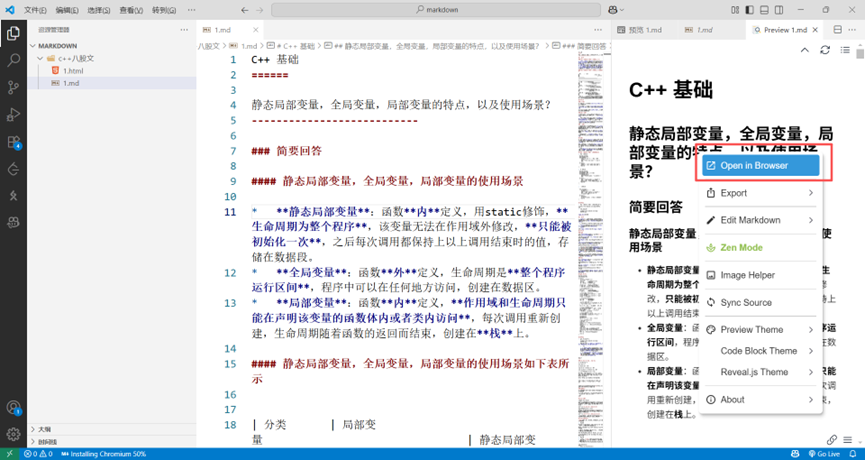Go back using title bar arrow

tap(245, 10)
